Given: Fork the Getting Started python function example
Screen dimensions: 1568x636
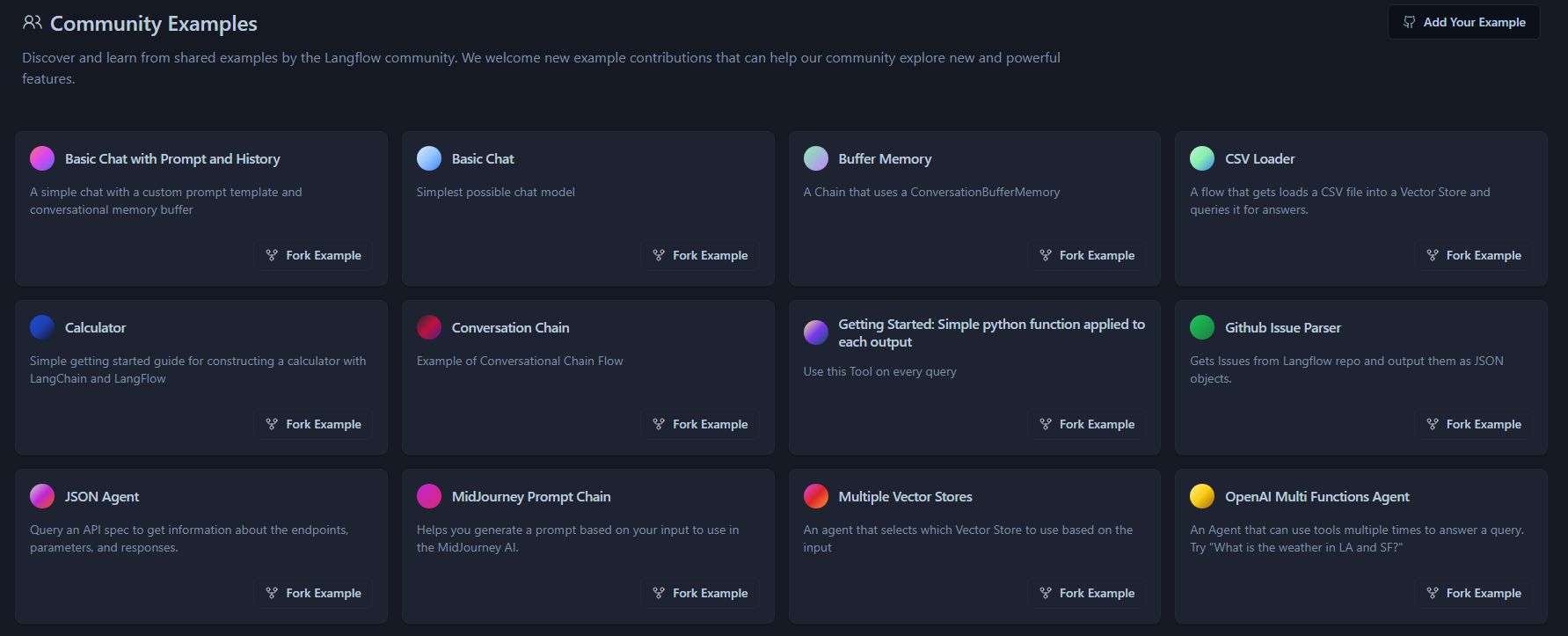Looking at the screenshot, I should [1087, 424].
